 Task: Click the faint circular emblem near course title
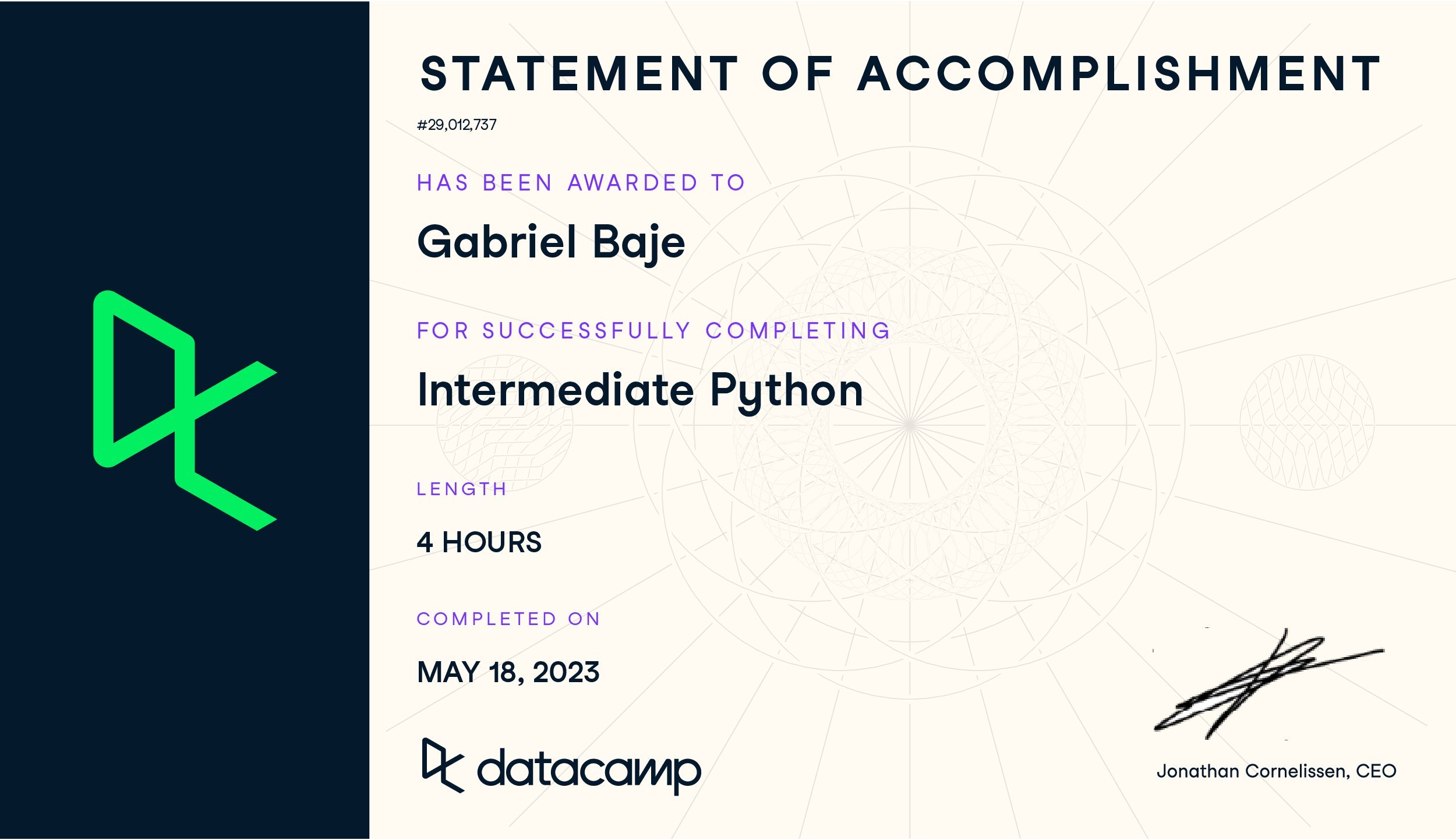[504, 424]
